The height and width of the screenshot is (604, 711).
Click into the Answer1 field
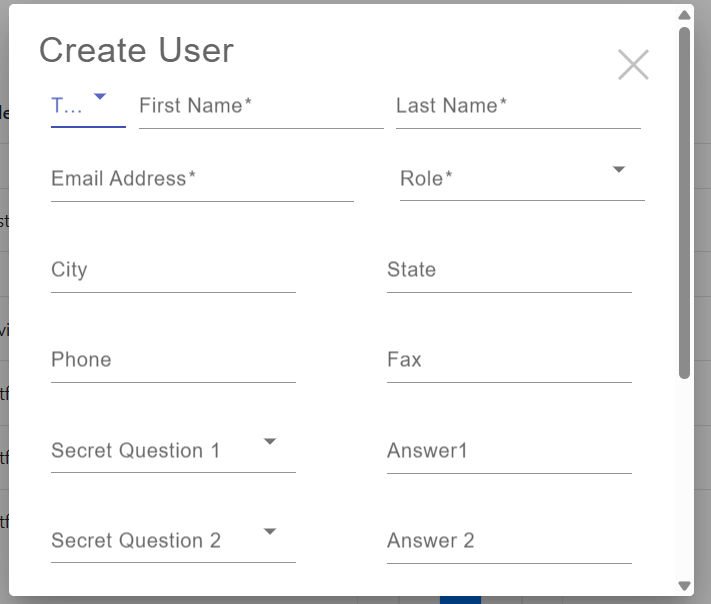[508, 452]
